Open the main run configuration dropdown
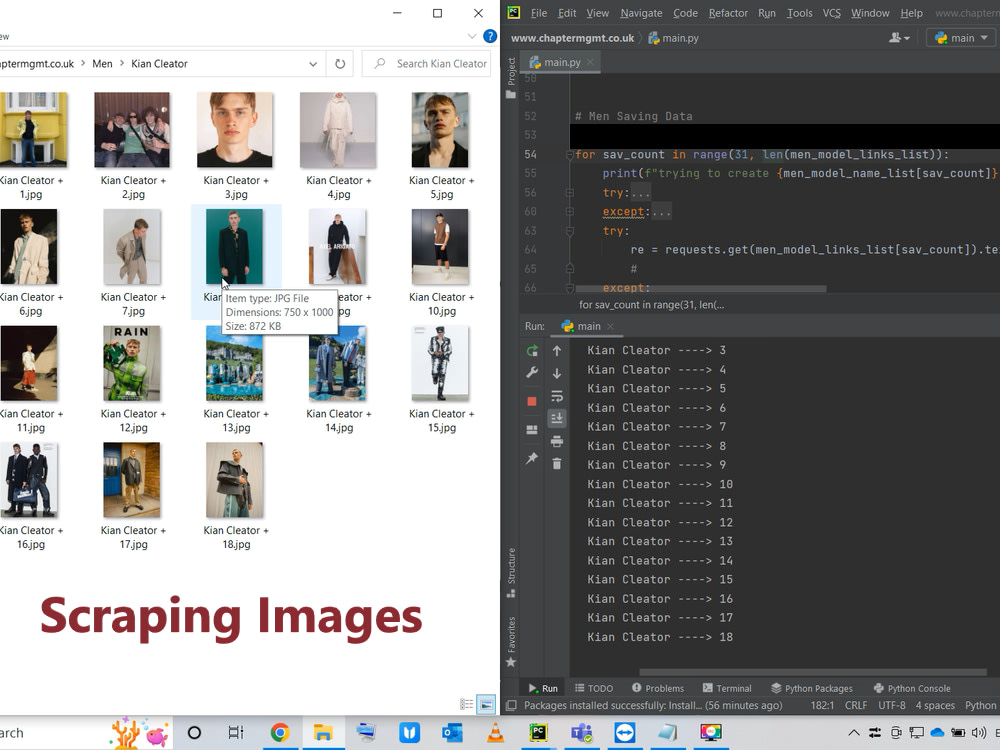Image resolution: width=1000 pixels, height=750 pixels. (961, 38)
